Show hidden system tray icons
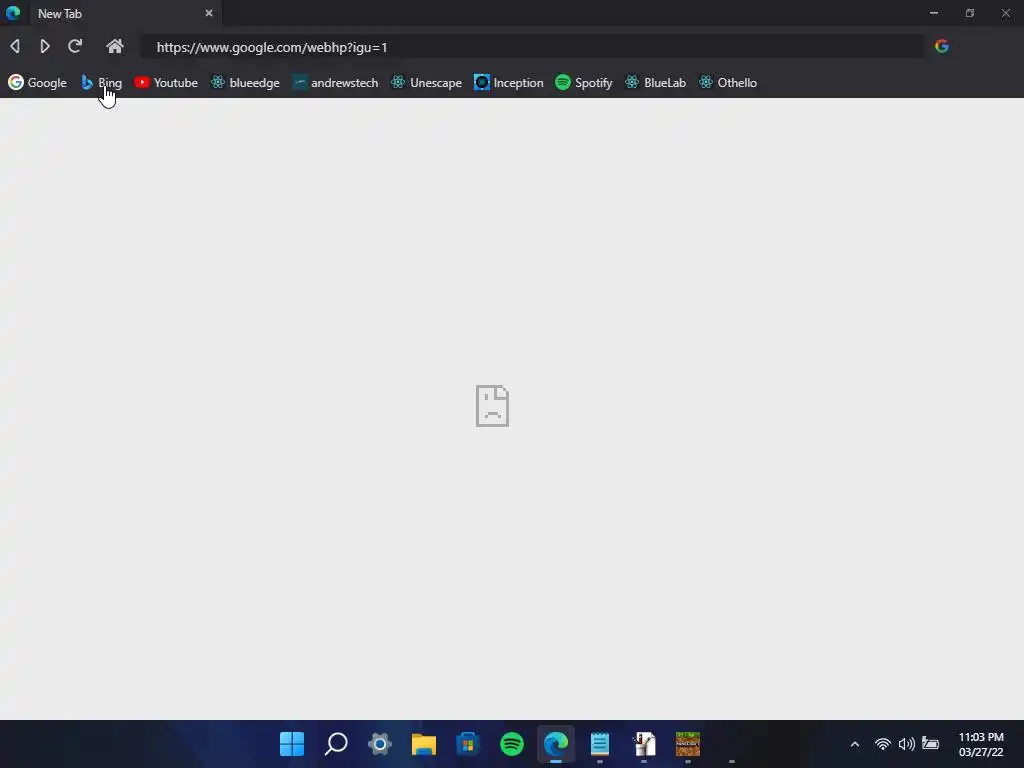 pos(855,744)
